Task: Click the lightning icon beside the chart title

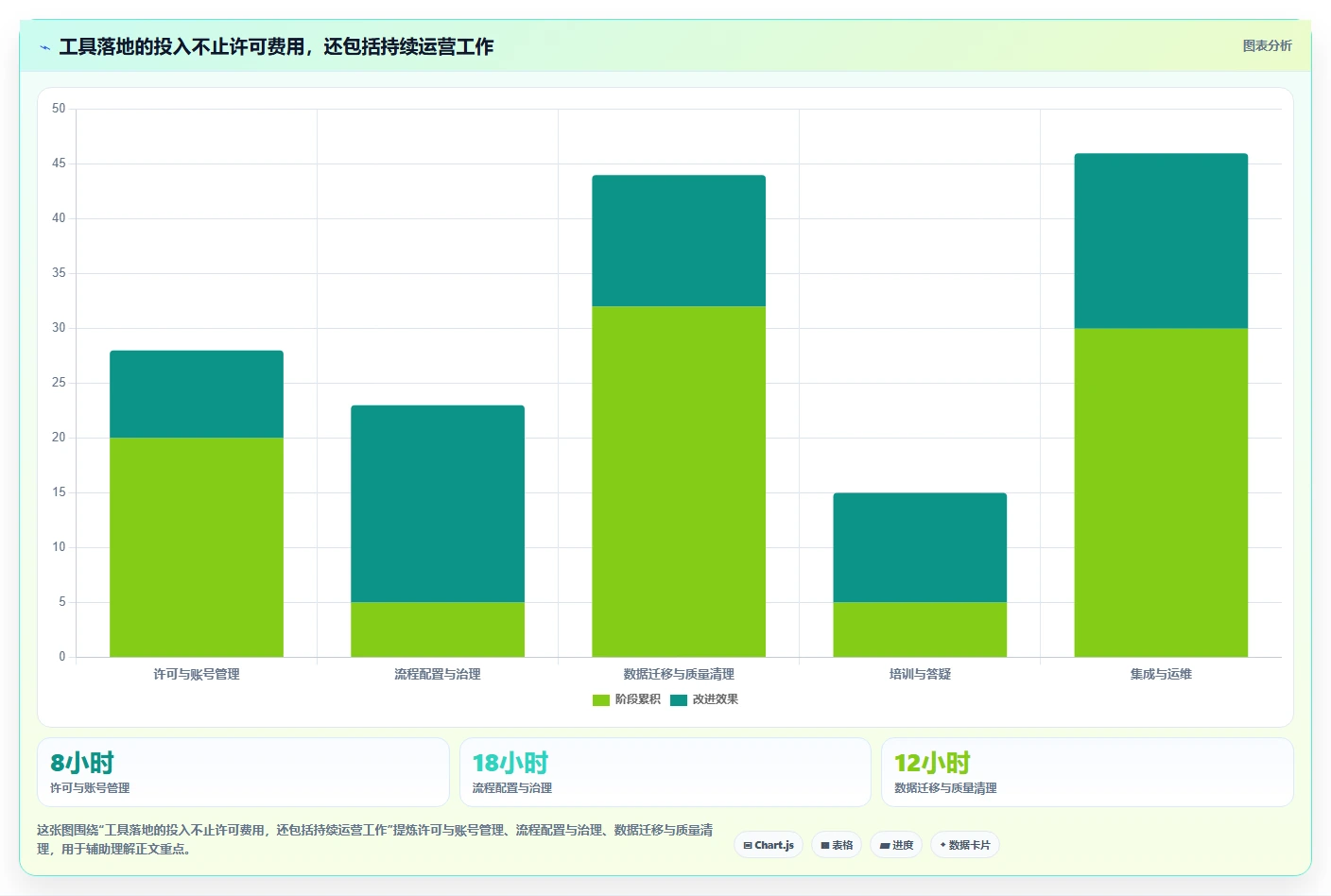Action: (44, 47)
